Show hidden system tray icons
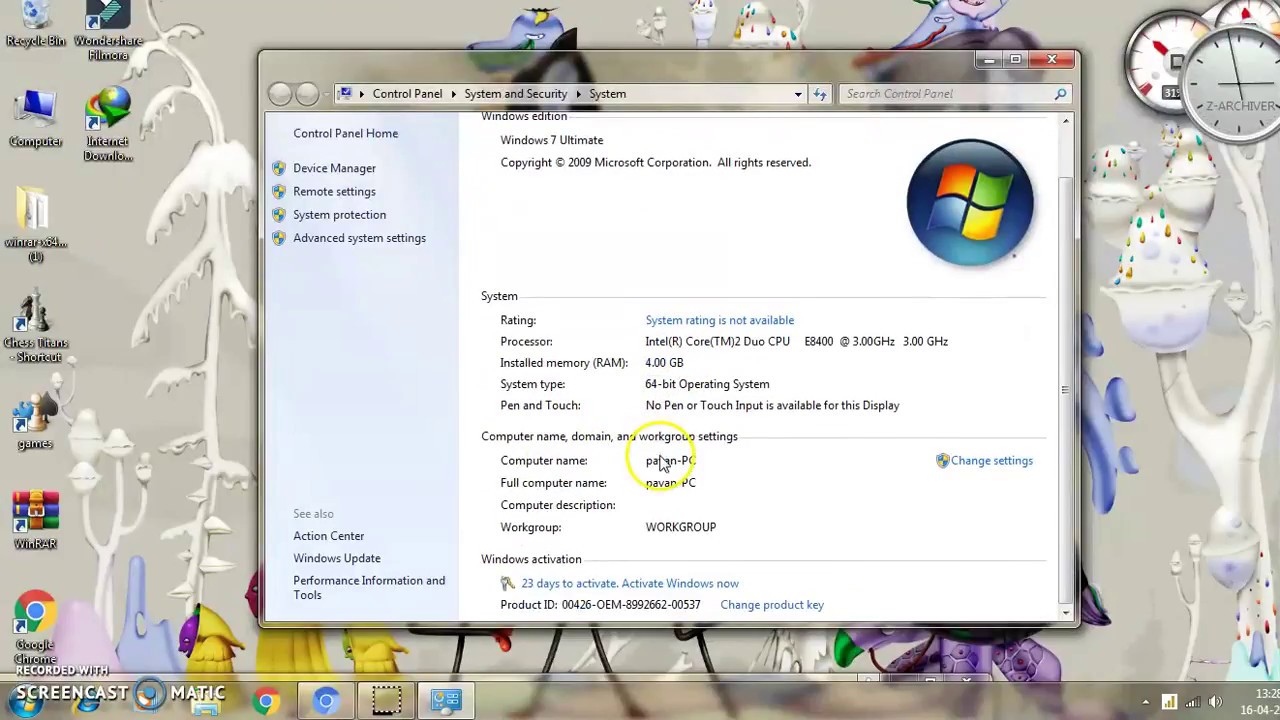This screenshot has width=1280, height=720. point(1146,702)
